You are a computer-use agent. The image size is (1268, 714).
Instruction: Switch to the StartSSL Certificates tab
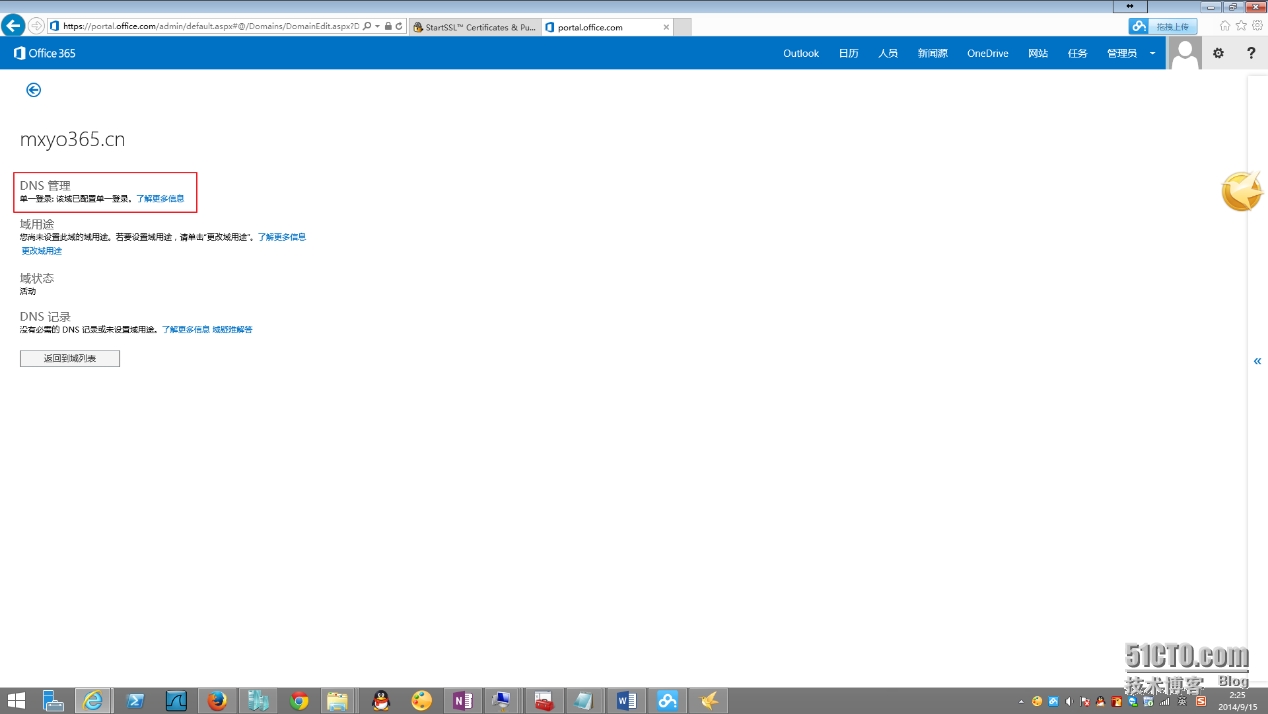pos(474,27)
